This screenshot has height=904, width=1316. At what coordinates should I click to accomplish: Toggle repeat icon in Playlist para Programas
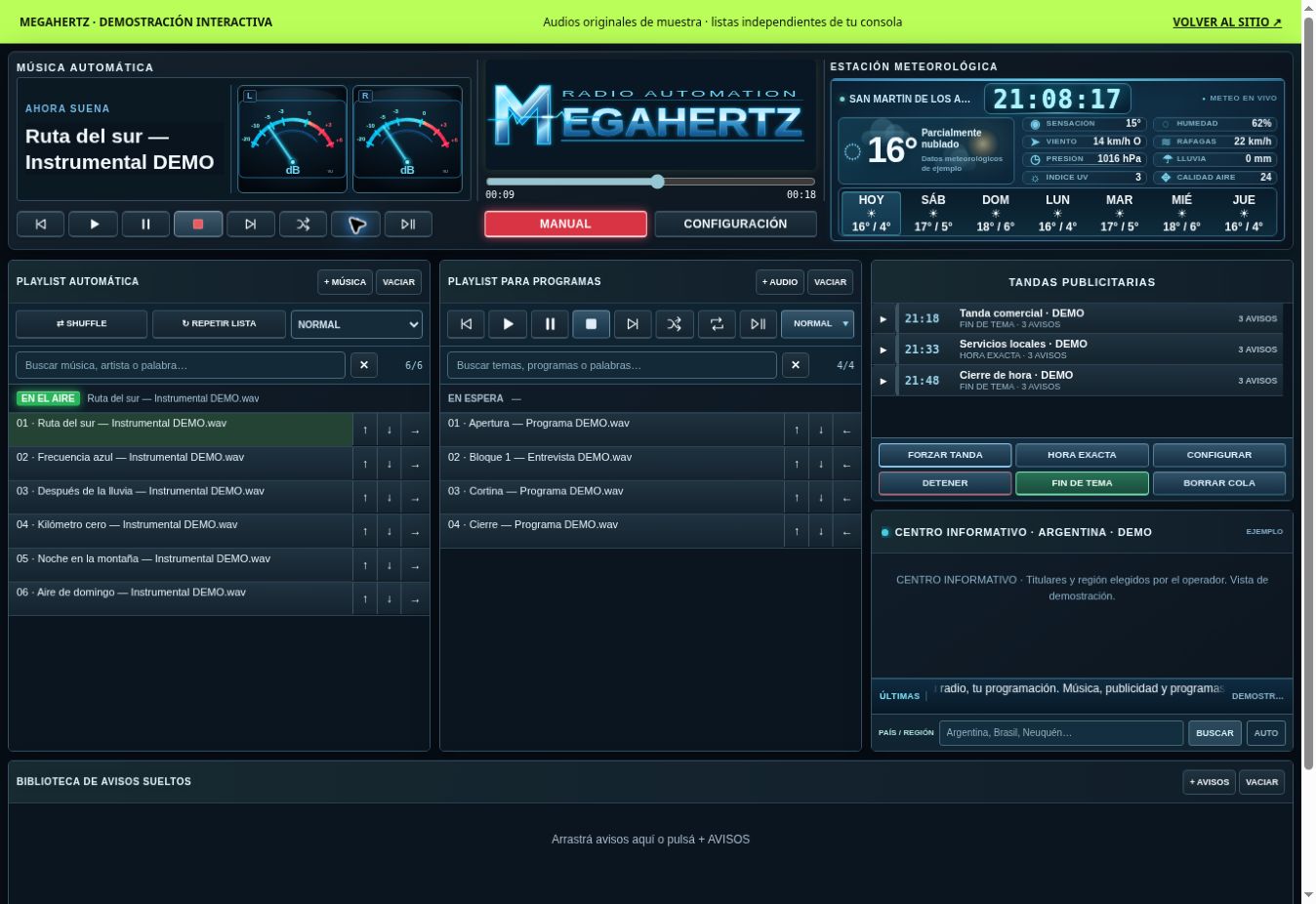pos(717,324)
